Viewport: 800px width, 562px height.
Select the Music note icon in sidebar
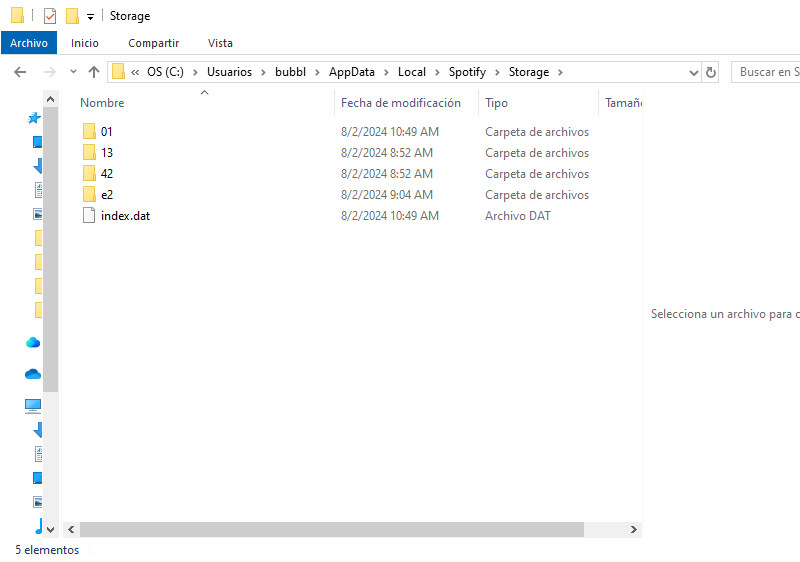pos(38,526)
